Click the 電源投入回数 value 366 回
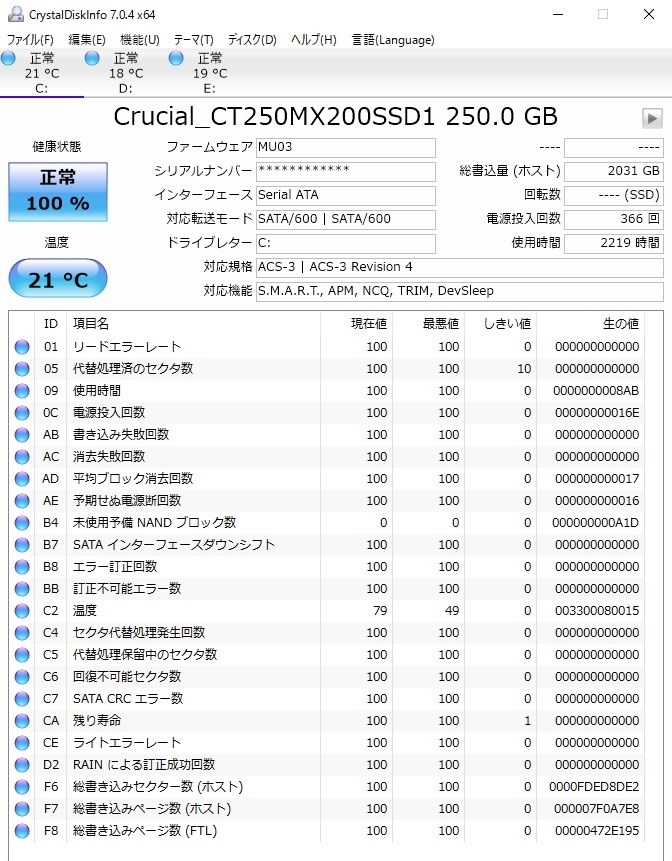The image size is (672, 861). [x=614, y=219]
